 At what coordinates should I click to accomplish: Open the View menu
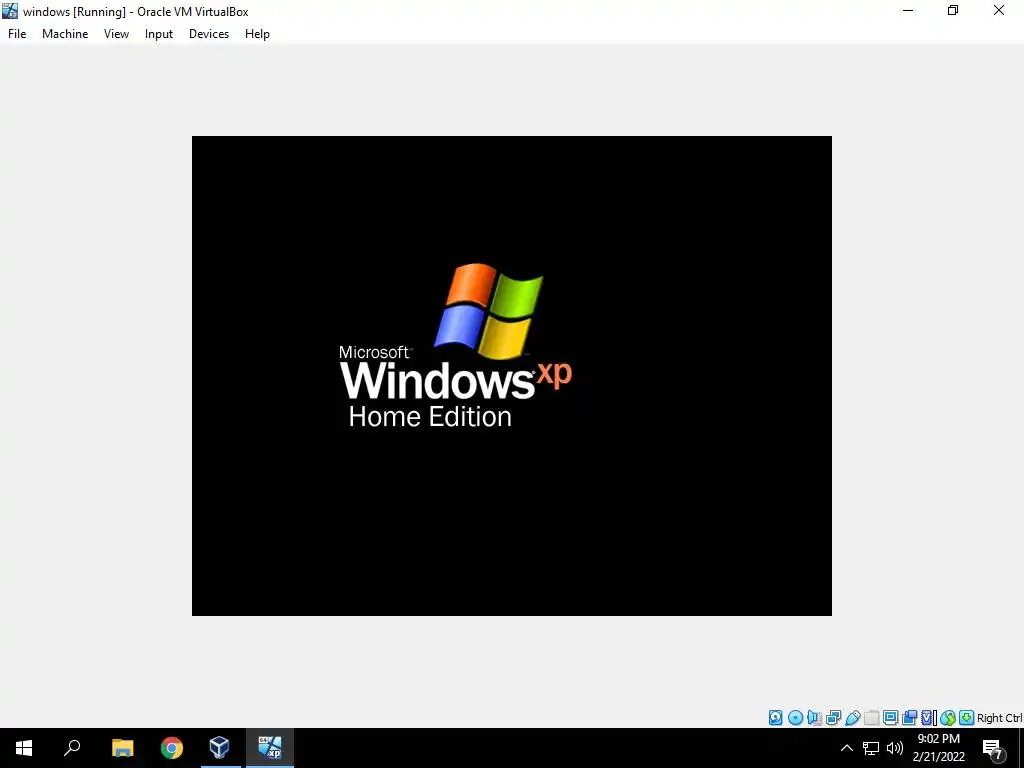coord(116,34)
